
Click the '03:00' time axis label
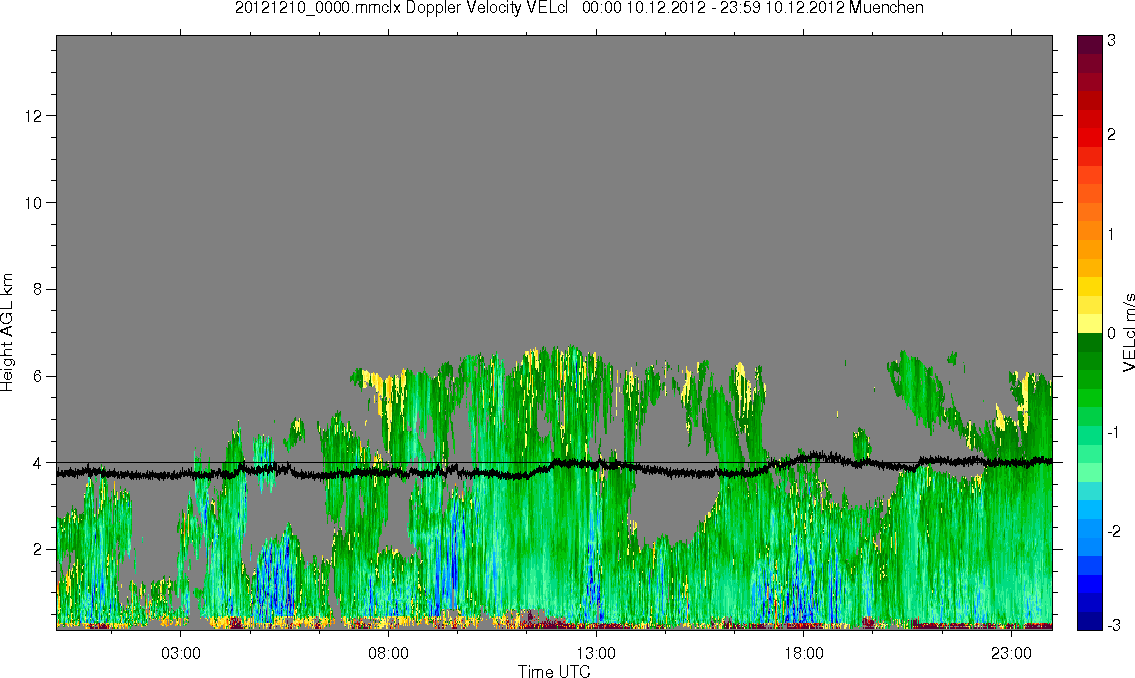point(180,653)
